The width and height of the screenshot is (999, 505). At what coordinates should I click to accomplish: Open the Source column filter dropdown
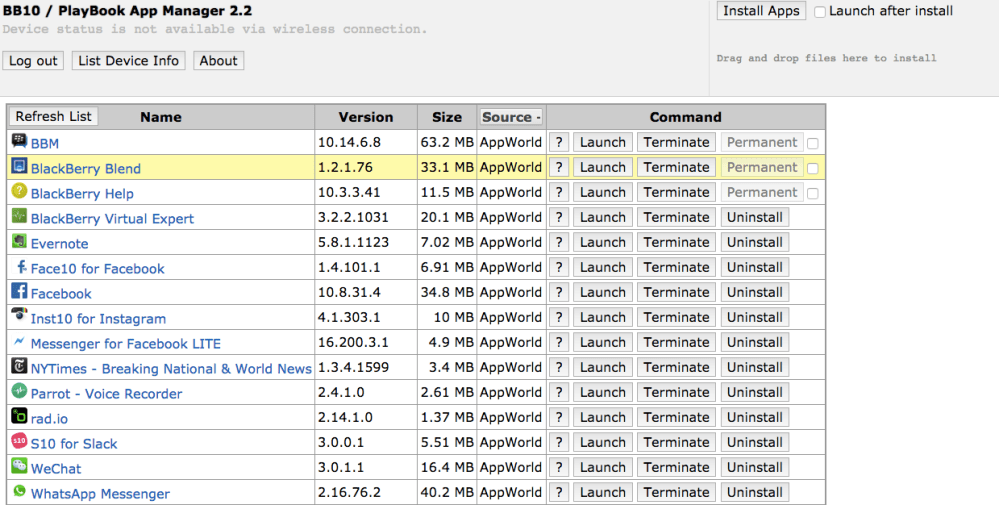coord(511,117)
